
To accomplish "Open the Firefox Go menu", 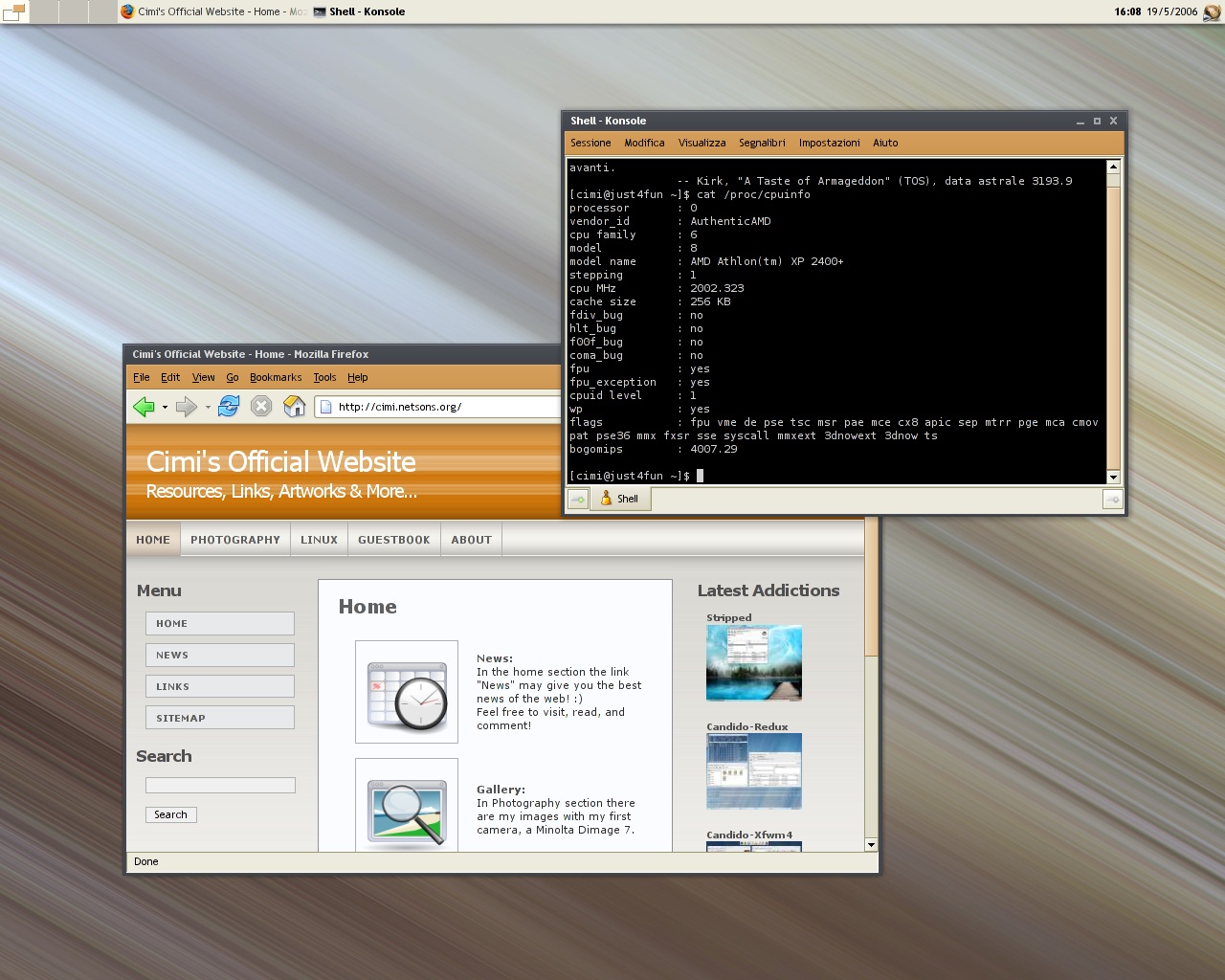I will 233,377.
